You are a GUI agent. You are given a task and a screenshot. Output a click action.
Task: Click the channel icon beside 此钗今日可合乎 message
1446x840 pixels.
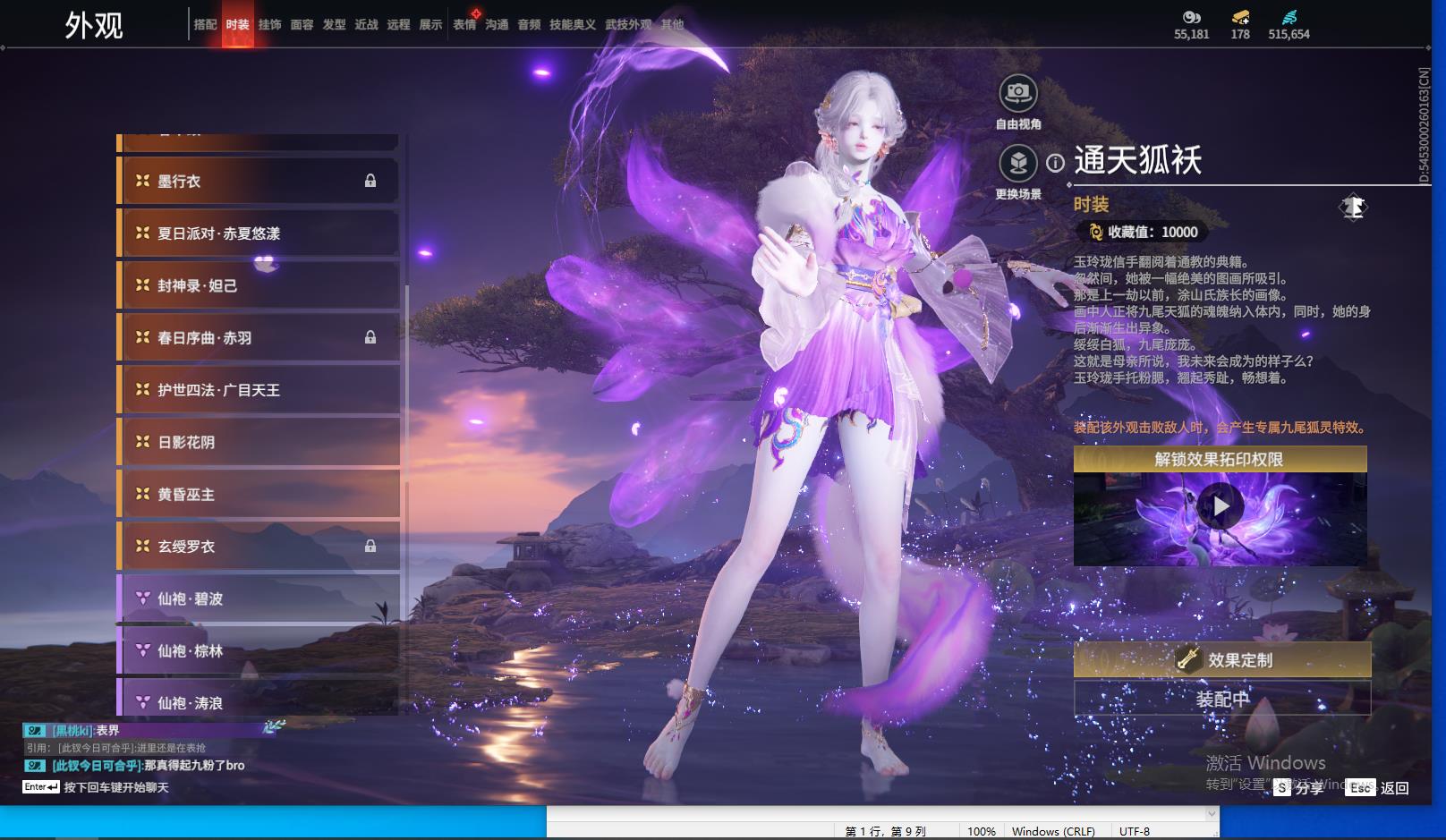(35, 765)
